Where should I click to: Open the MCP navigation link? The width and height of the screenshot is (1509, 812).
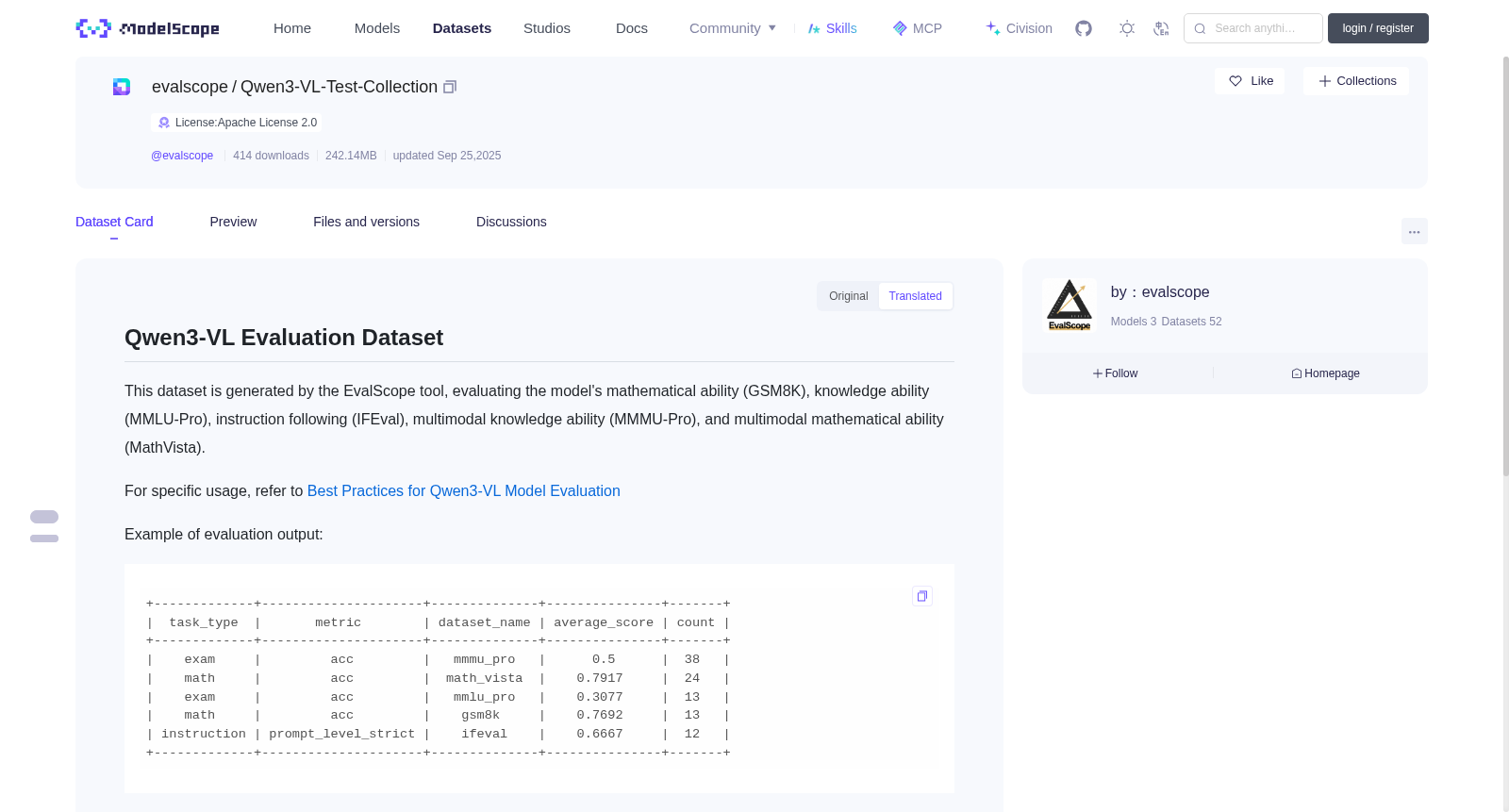917,28
